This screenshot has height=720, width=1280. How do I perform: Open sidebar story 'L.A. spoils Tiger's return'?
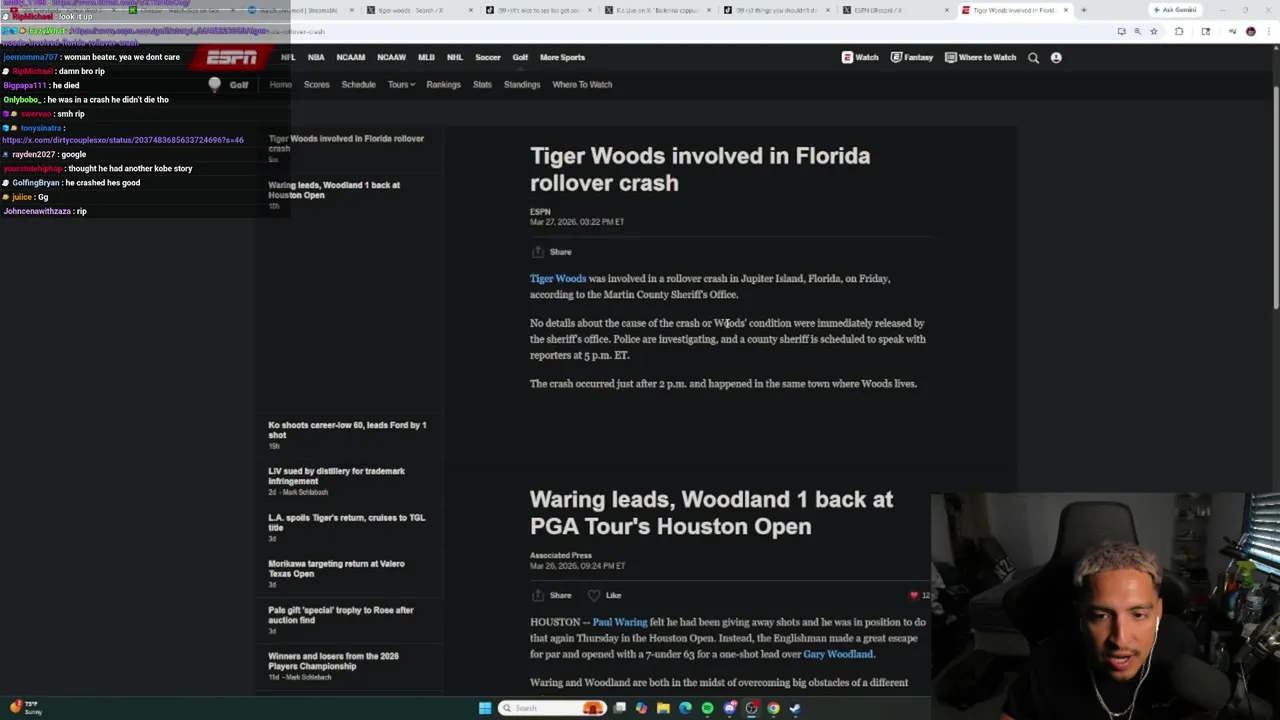[x=346, y=523]
